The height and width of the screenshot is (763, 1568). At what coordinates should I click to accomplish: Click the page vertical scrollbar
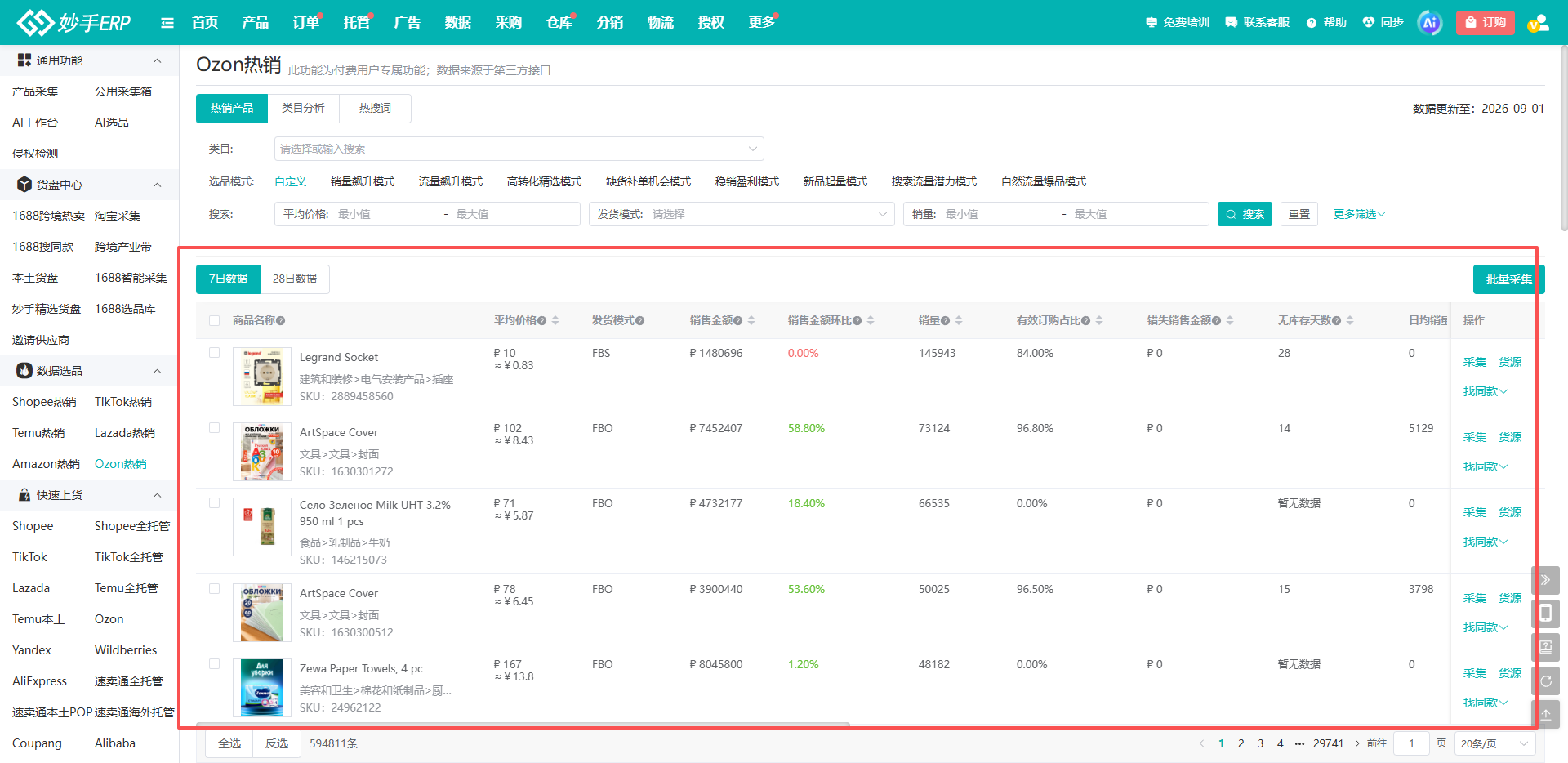[1564, 139]
